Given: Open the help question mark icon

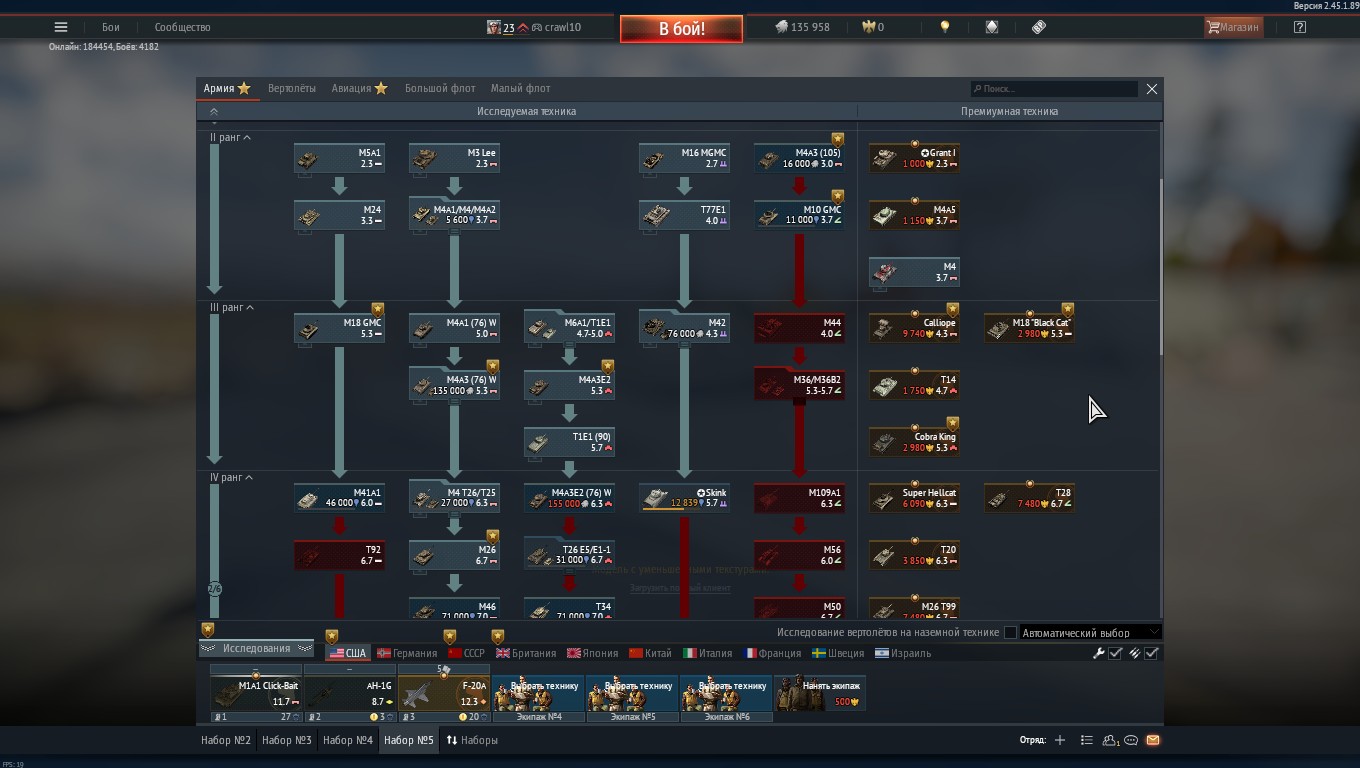Looking at the screenshot, I should pos(1299,27).
